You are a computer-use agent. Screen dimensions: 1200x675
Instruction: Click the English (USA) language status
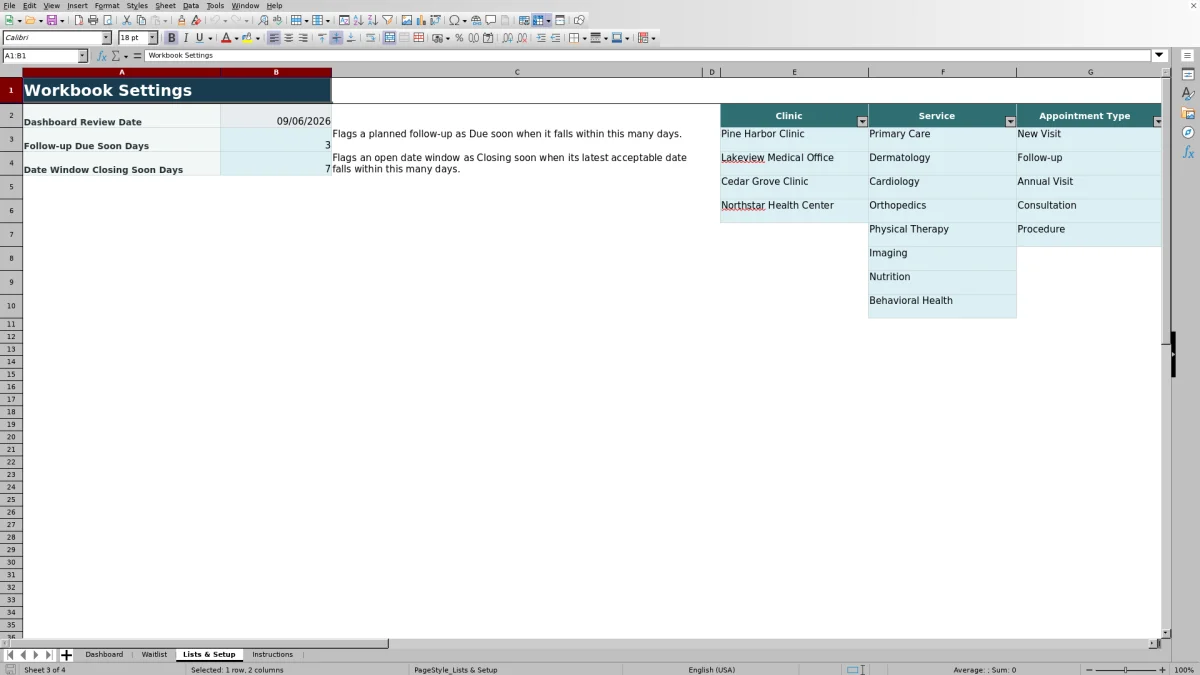pyautogui.click(x=711, y=669)
